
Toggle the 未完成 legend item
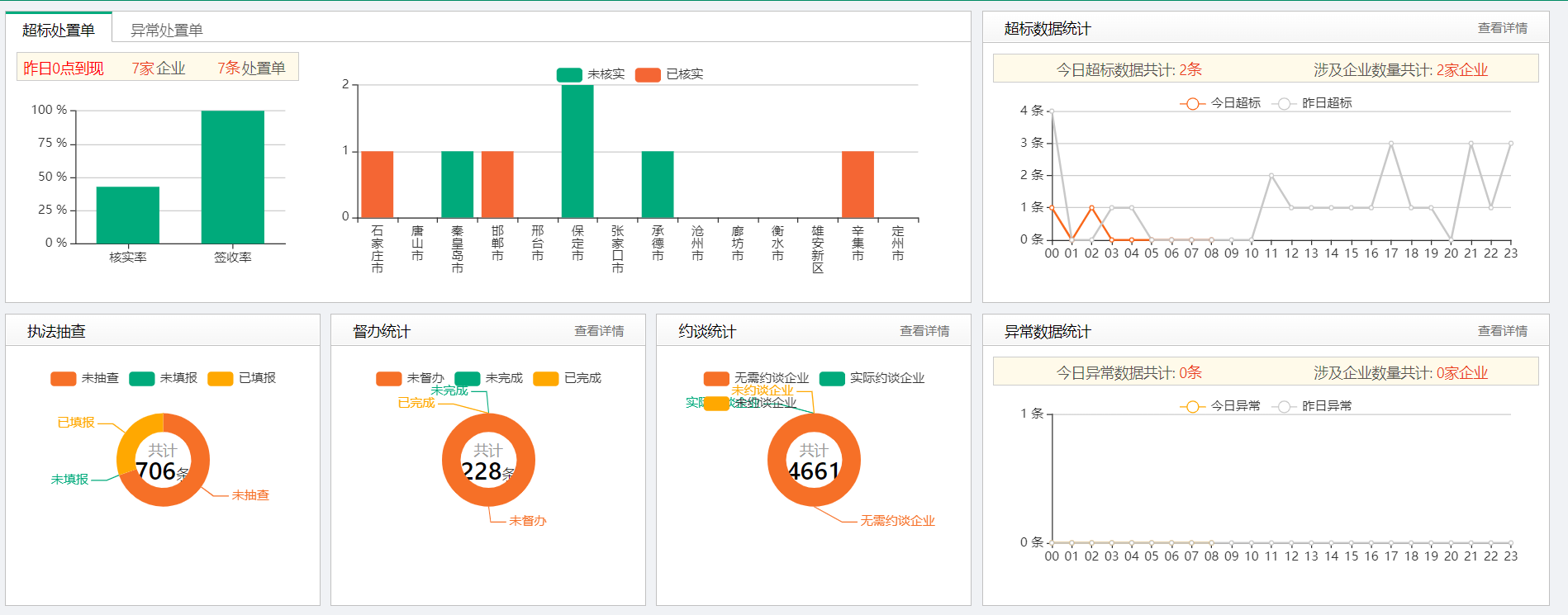click(x=488, y=378)
